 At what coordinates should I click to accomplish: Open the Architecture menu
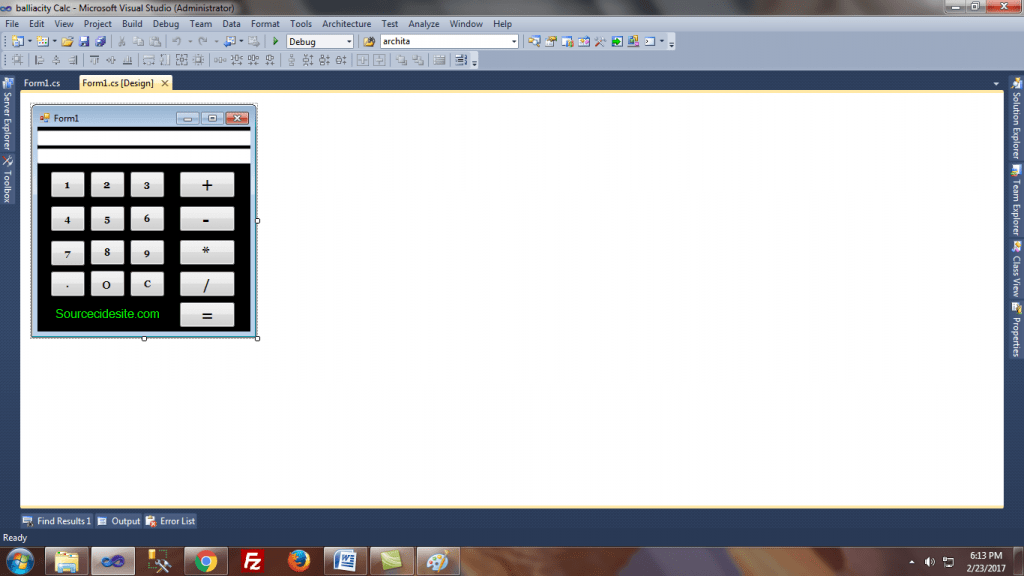(346, 24)
